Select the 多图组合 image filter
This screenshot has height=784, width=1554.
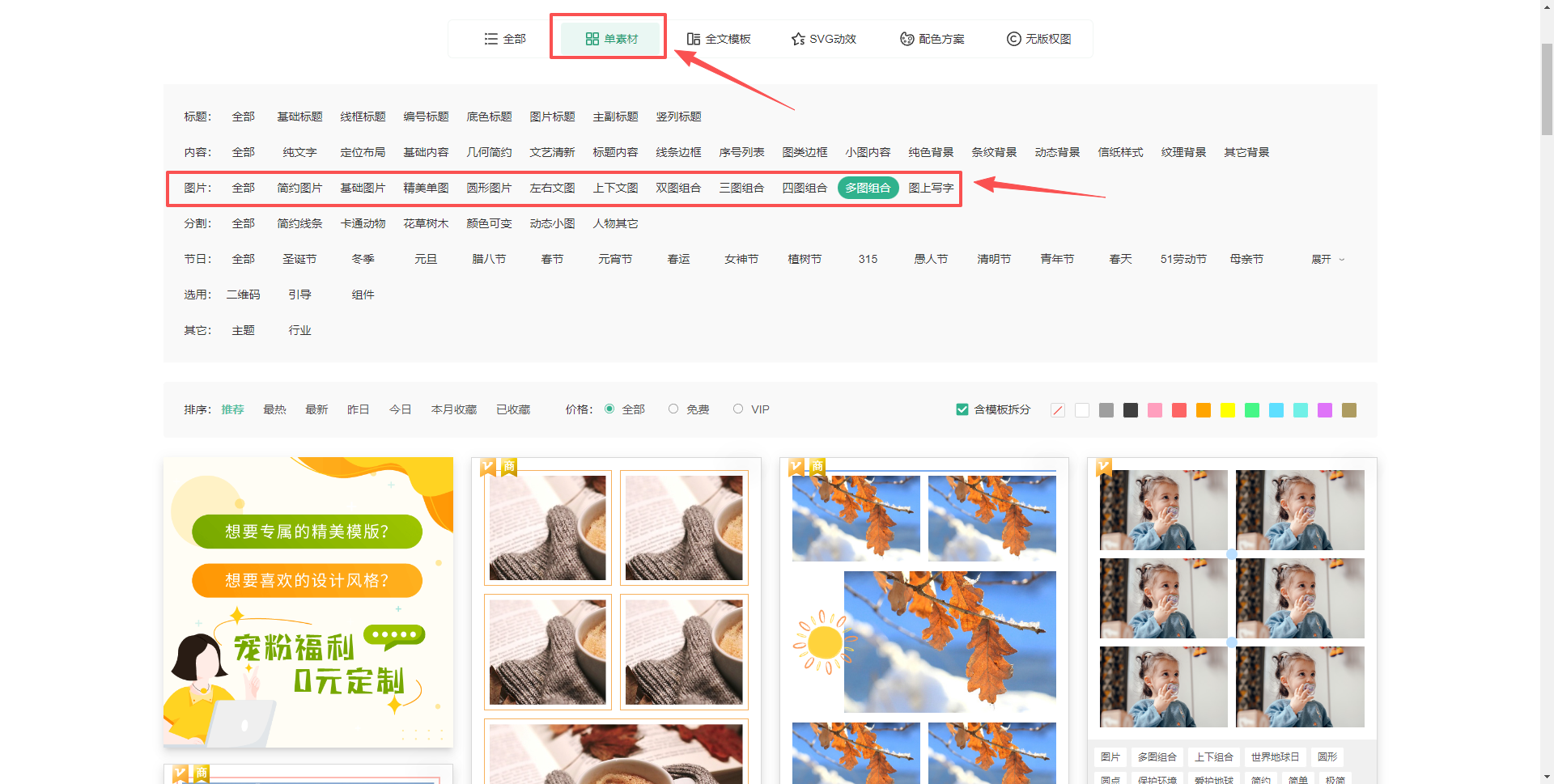[868, 188]
